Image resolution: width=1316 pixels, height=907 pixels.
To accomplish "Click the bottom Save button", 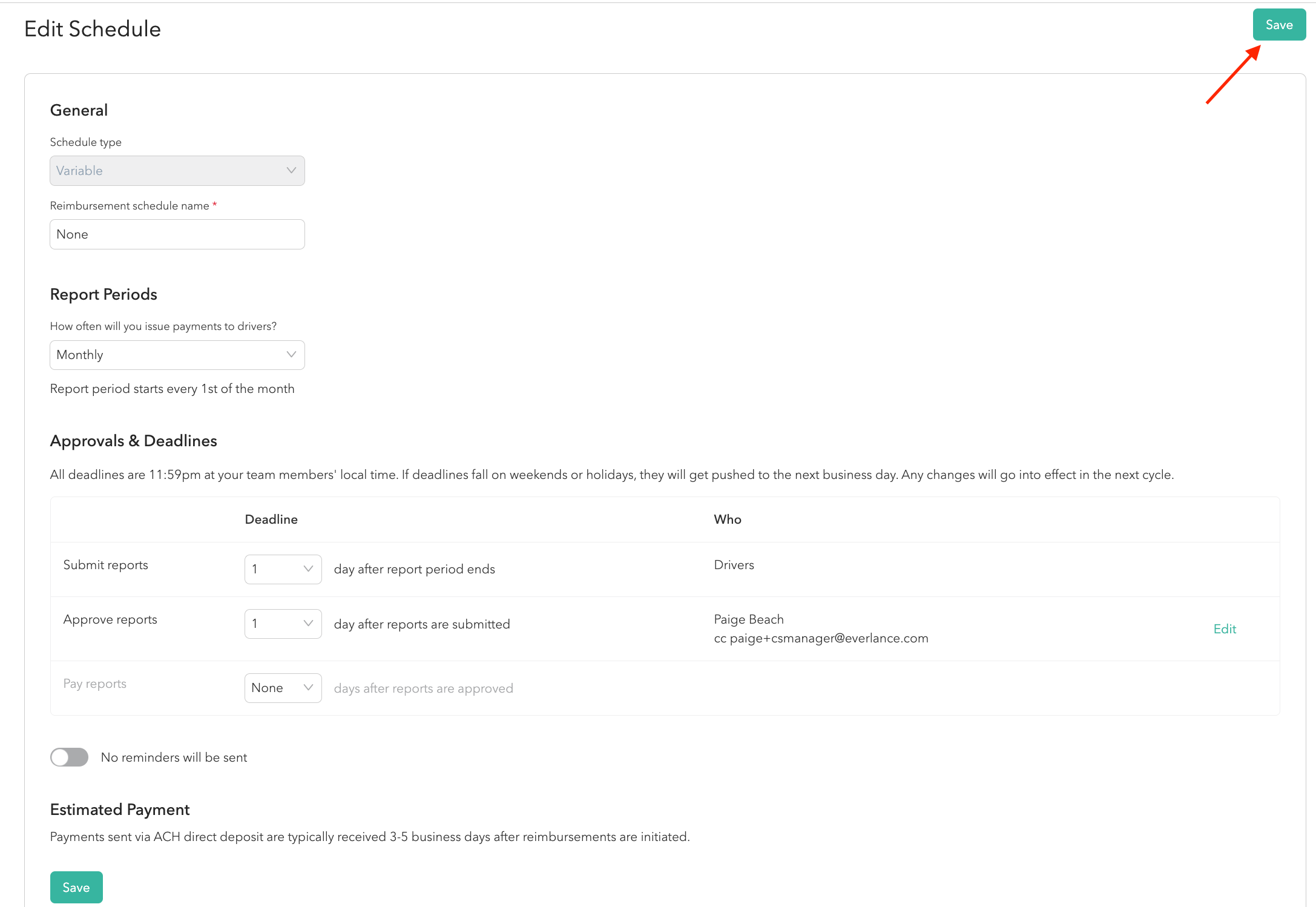I will [76, 887].
